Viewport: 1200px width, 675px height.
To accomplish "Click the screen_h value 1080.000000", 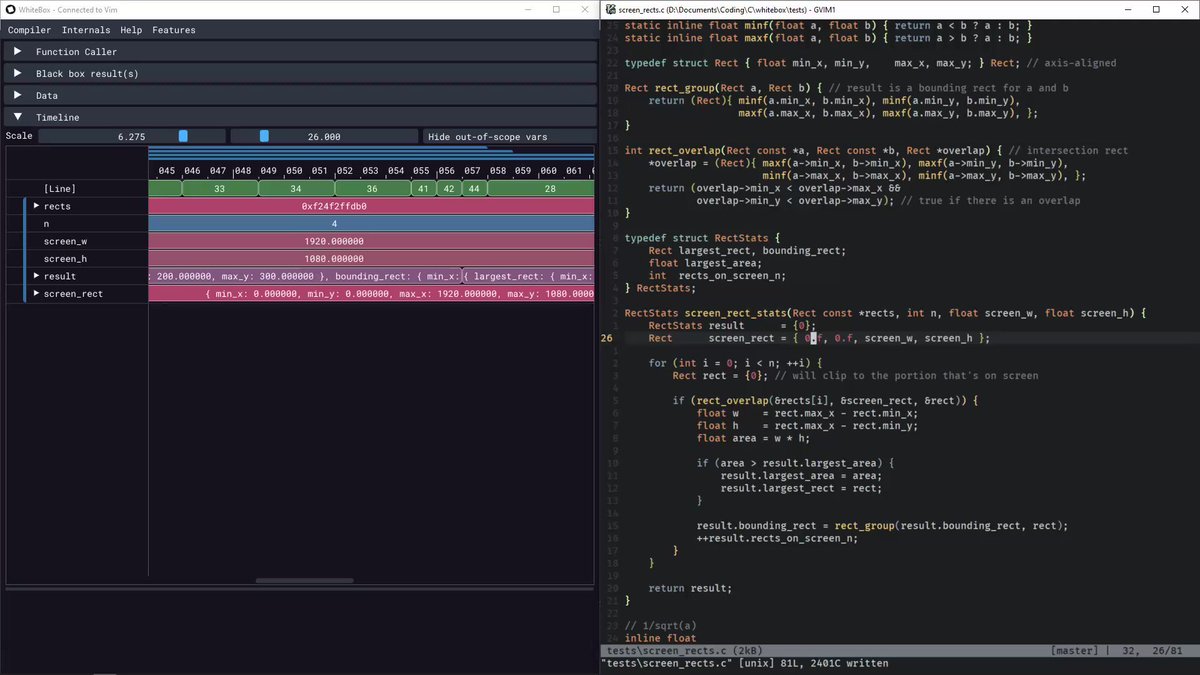I will coord(334,259).
